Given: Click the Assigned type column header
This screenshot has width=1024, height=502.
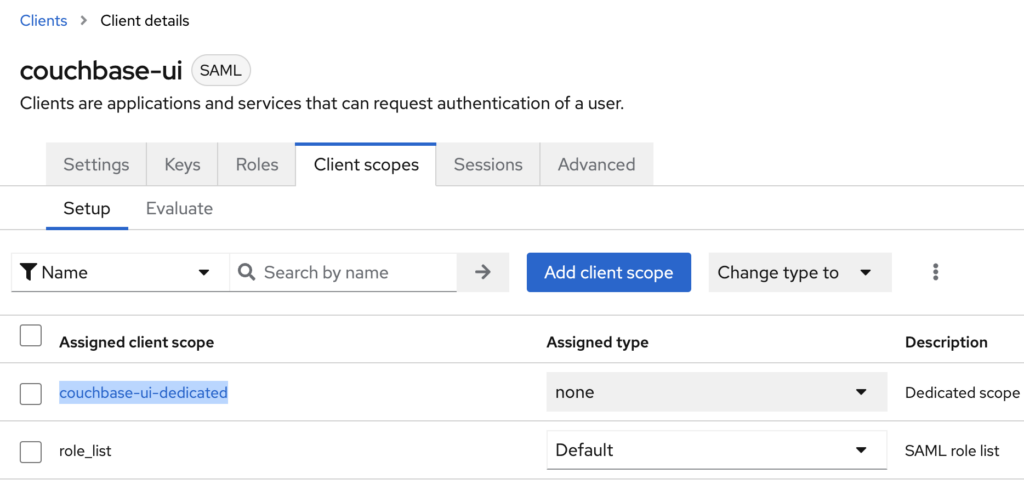Looking at the screenshot, I should coord(597,342).
